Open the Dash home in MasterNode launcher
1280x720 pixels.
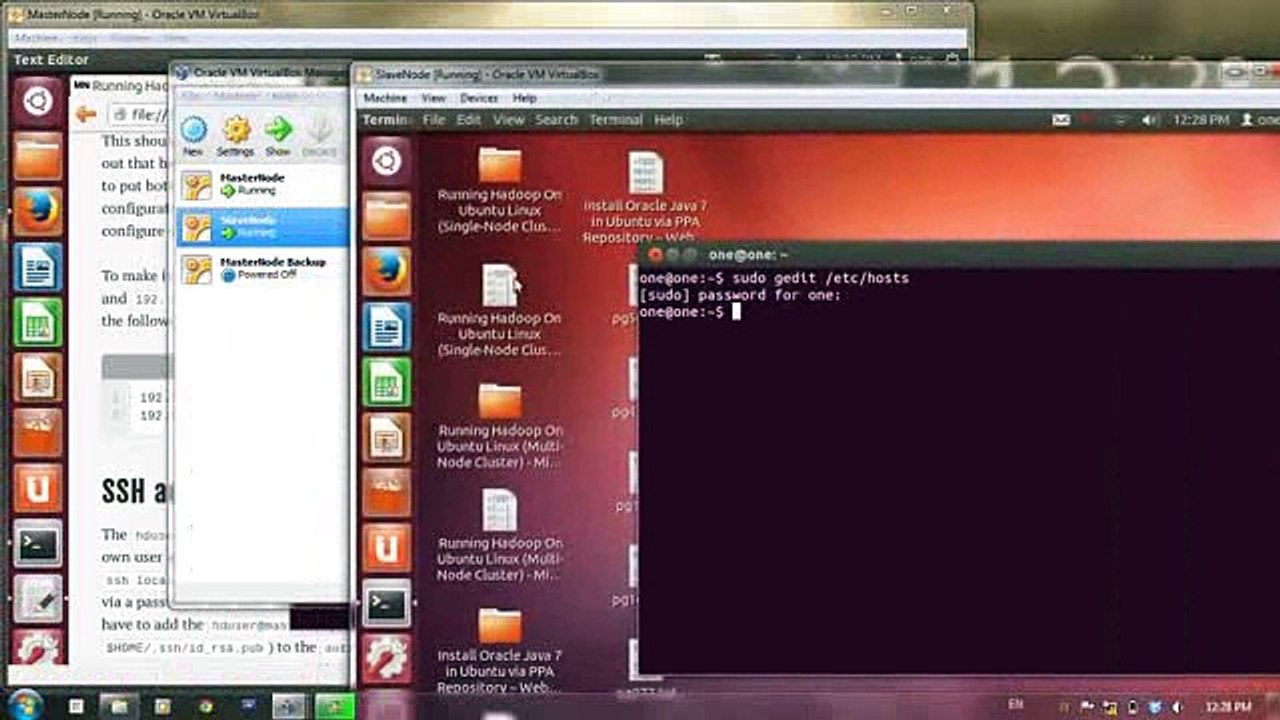pyautogui.click(x=38, y=102)
